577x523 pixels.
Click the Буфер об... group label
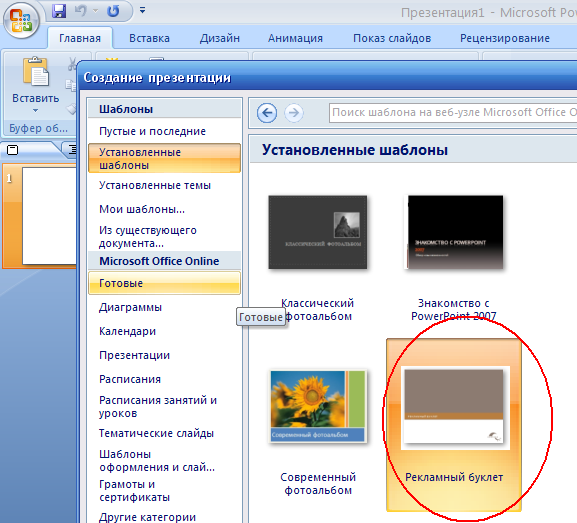pyautogui.click(x=39, y=128)
